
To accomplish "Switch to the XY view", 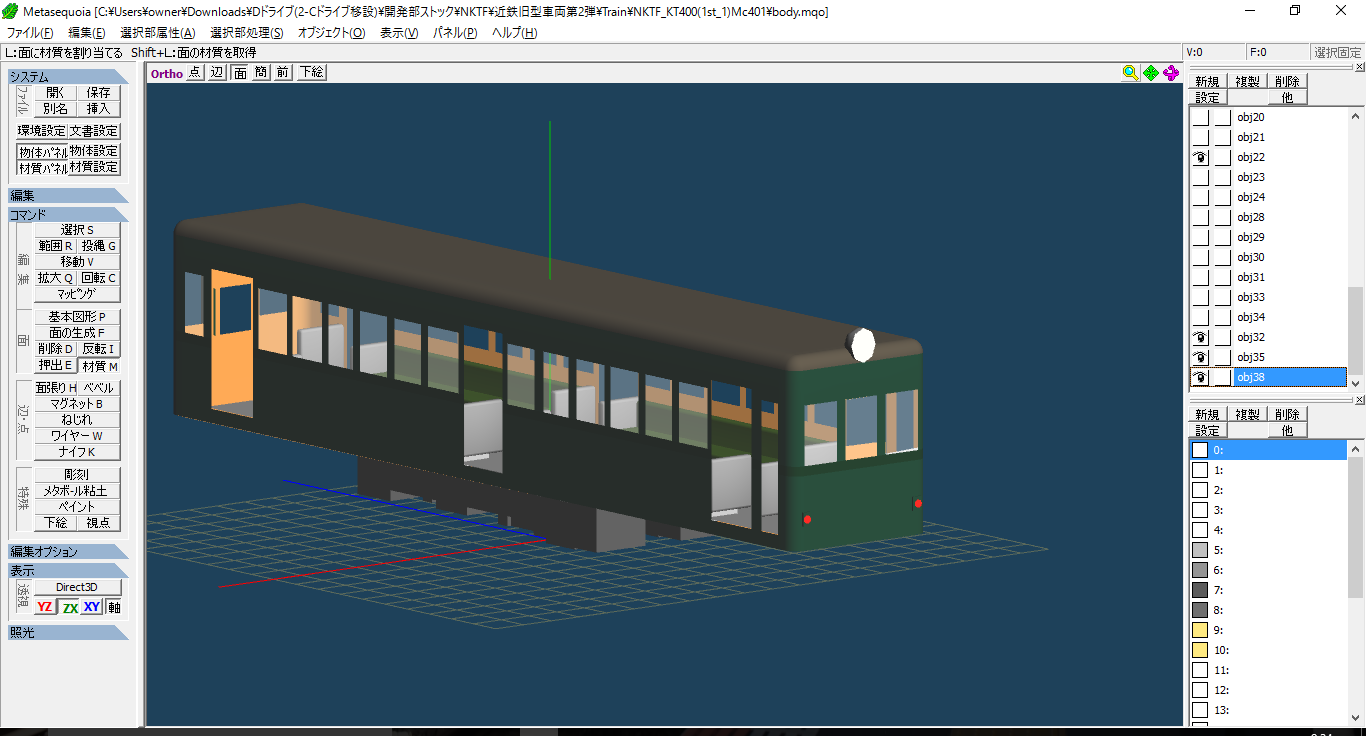I will pos(92,607).
